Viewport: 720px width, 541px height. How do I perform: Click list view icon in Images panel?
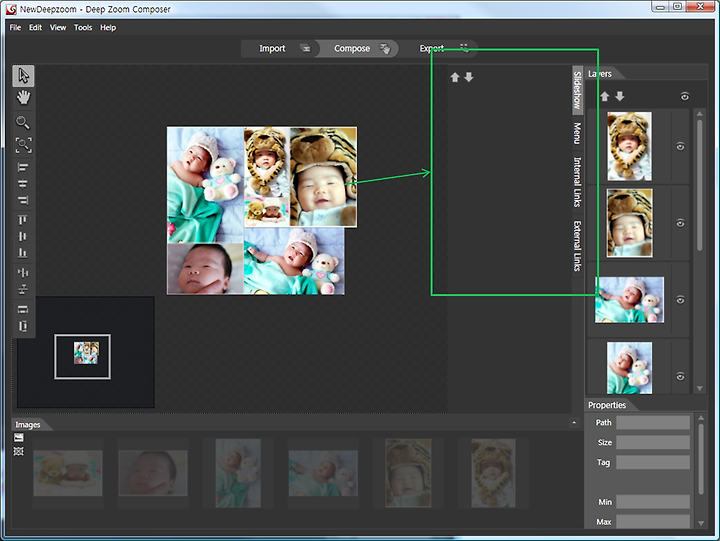(x=18, y=437)
